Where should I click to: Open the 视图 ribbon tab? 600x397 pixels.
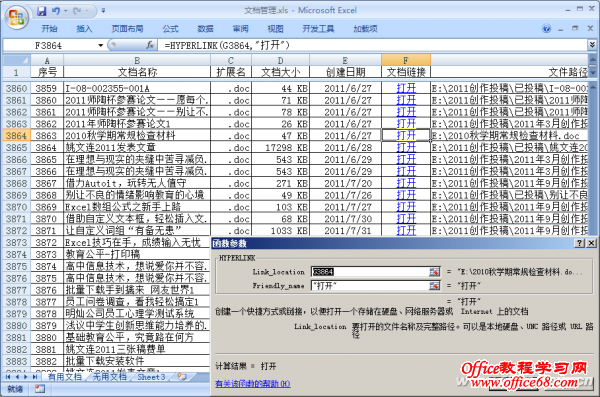pos(276,29)
